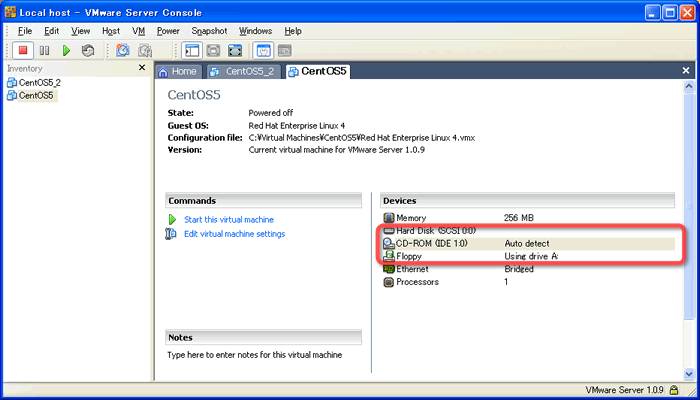The image size is (700, 400).
Task: Click the Devices section header
Action: click(527, 201)
